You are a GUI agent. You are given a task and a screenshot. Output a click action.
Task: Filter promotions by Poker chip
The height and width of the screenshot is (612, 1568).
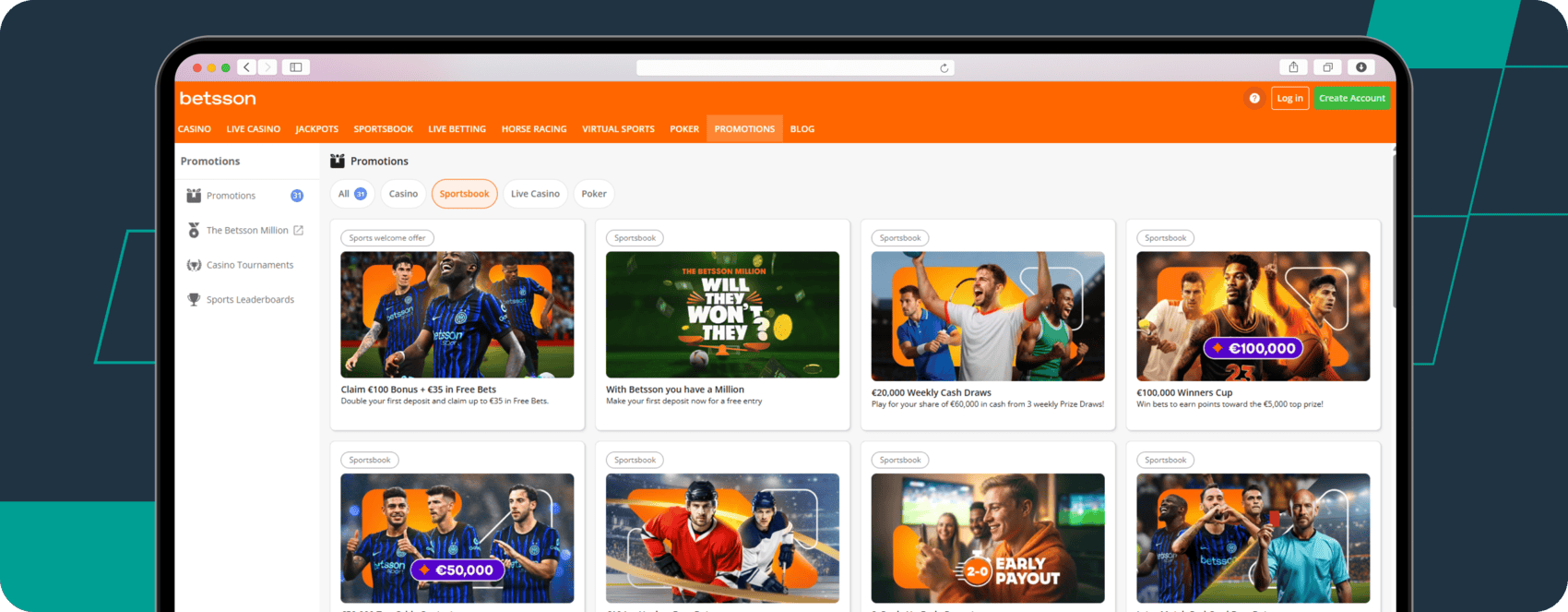(x=594, y=194)
